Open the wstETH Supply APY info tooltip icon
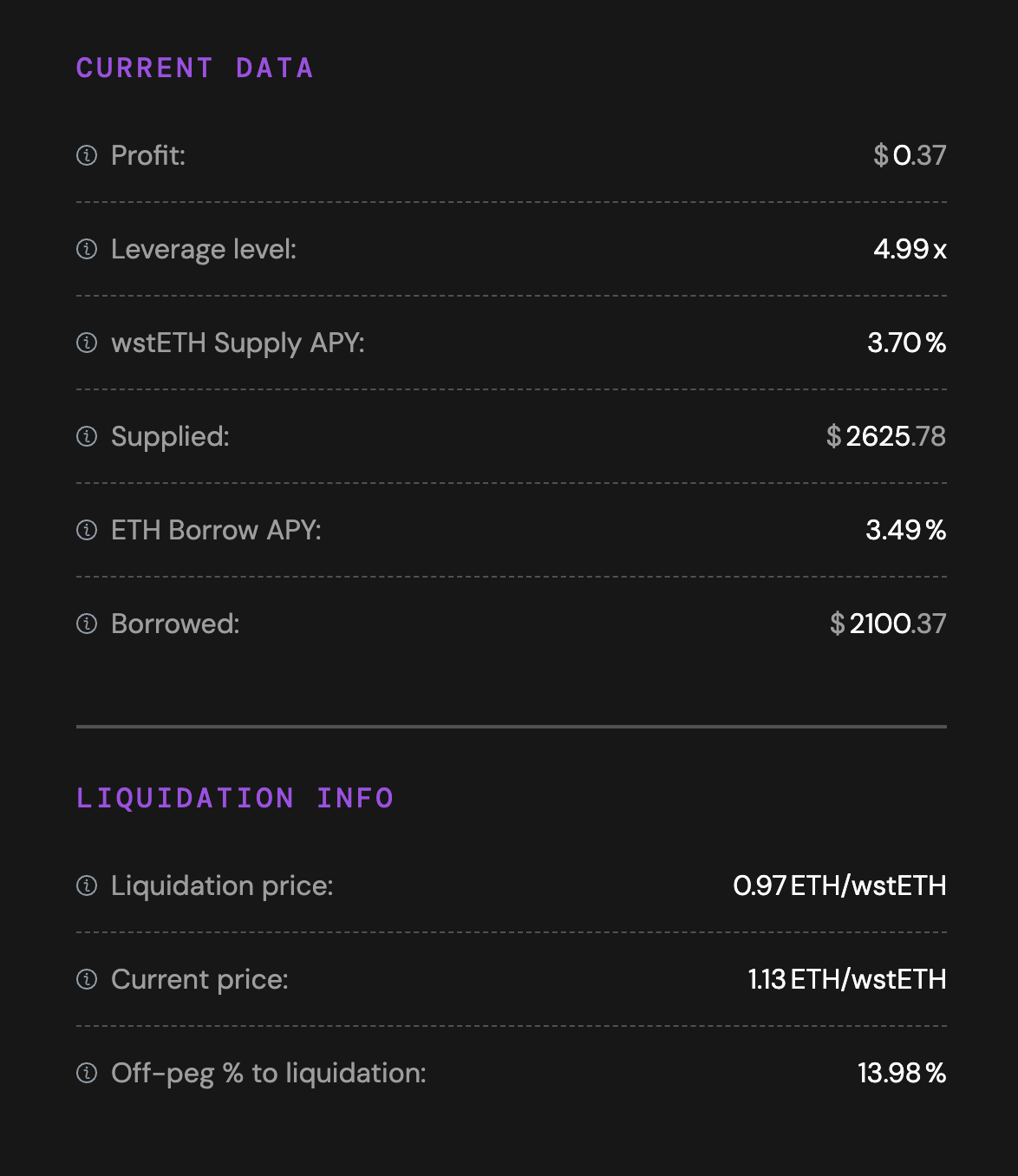Viewport: 1018px width, 1176px height. (x=87, y=343)
